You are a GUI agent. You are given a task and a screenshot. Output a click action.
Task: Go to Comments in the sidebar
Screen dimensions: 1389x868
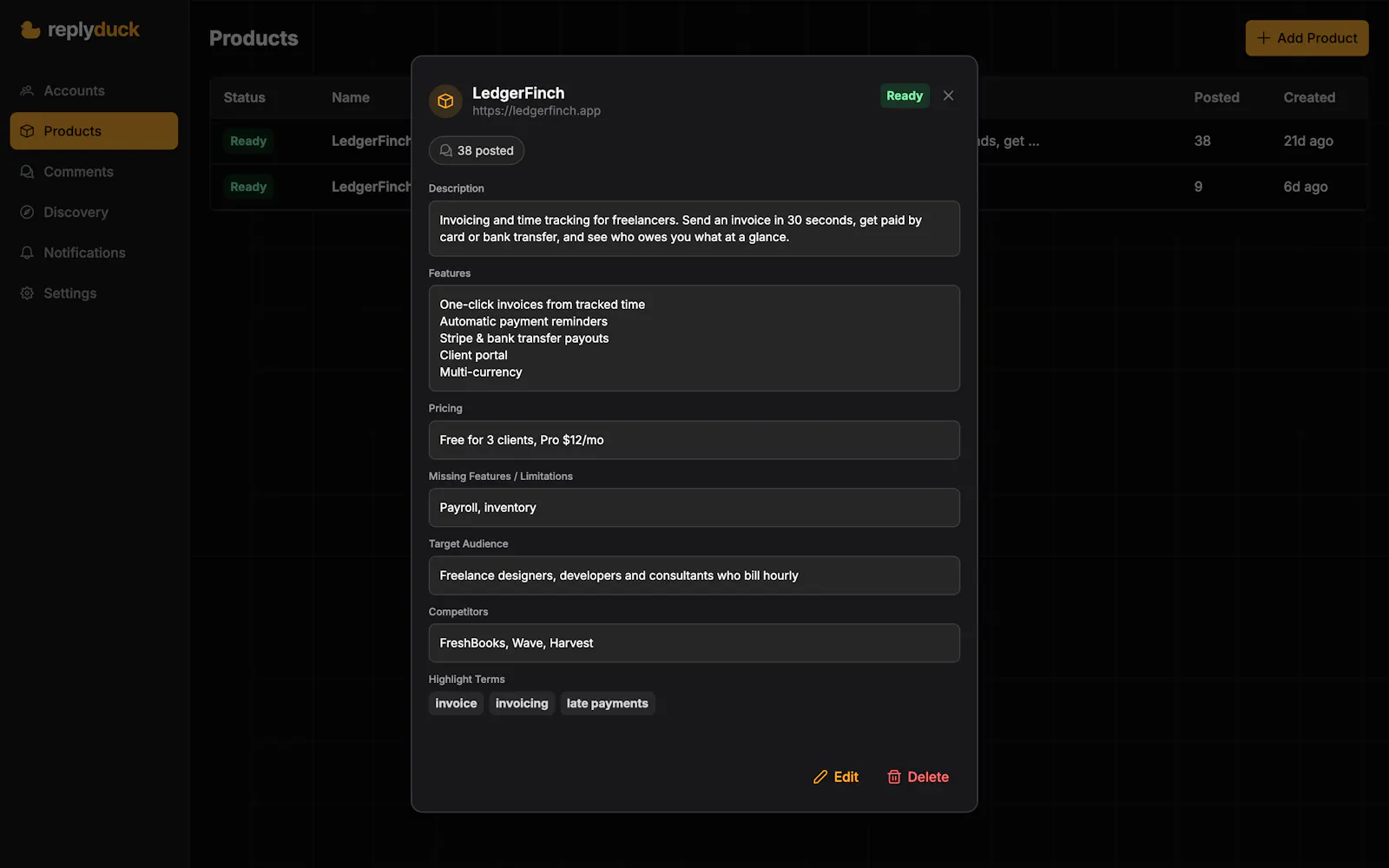94,172
